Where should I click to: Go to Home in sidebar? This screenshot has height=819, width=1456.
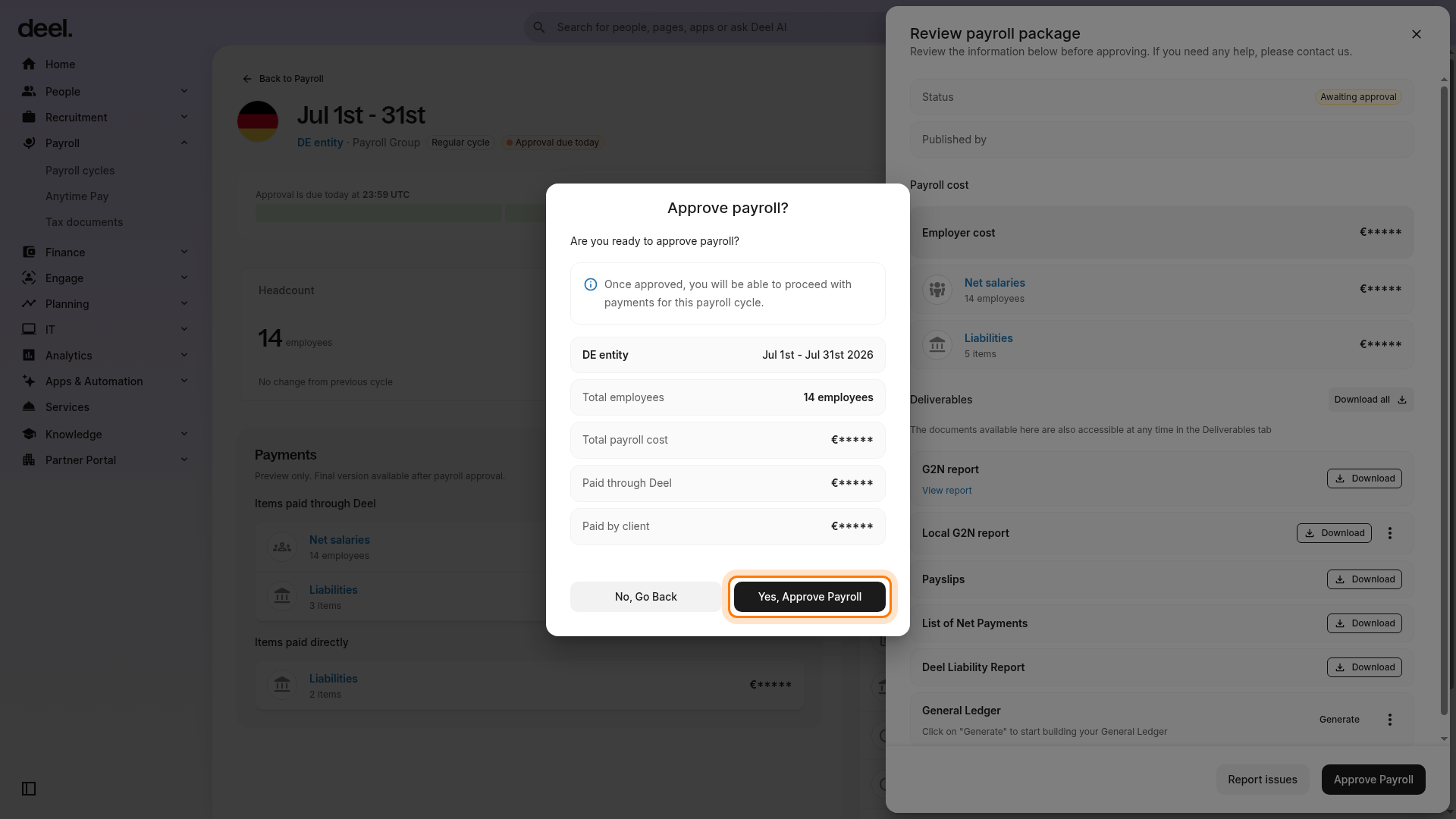tap(60, 64)
